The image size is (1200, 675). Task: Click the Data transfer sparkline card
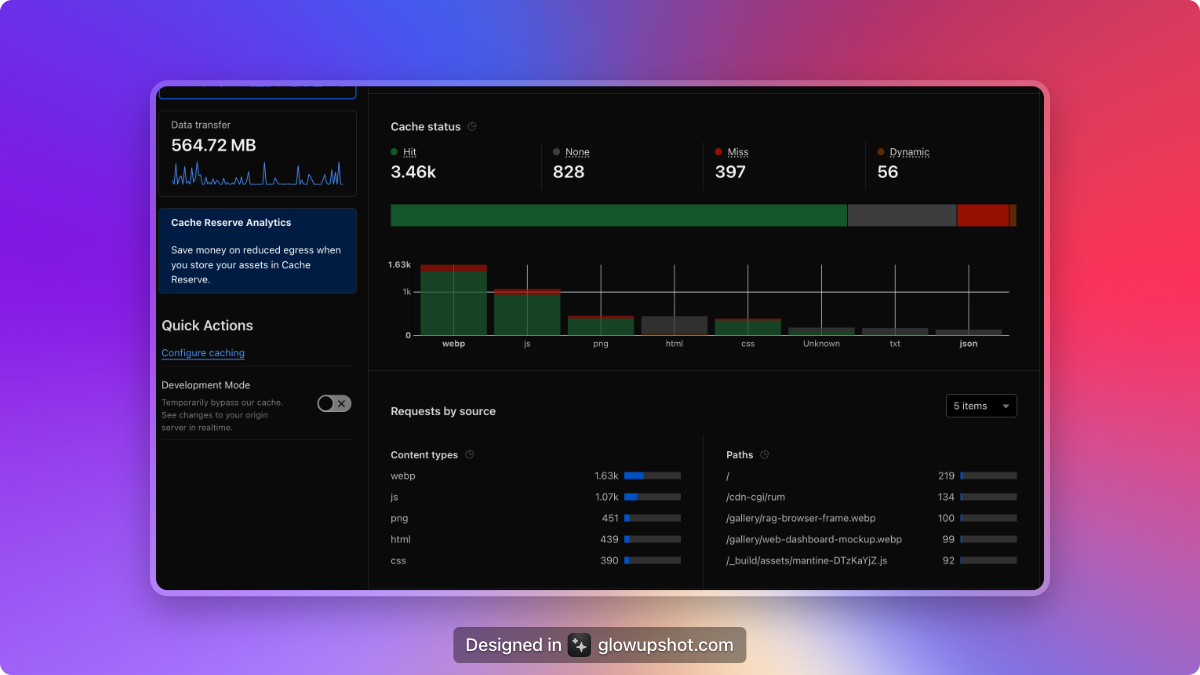(257, 154)
